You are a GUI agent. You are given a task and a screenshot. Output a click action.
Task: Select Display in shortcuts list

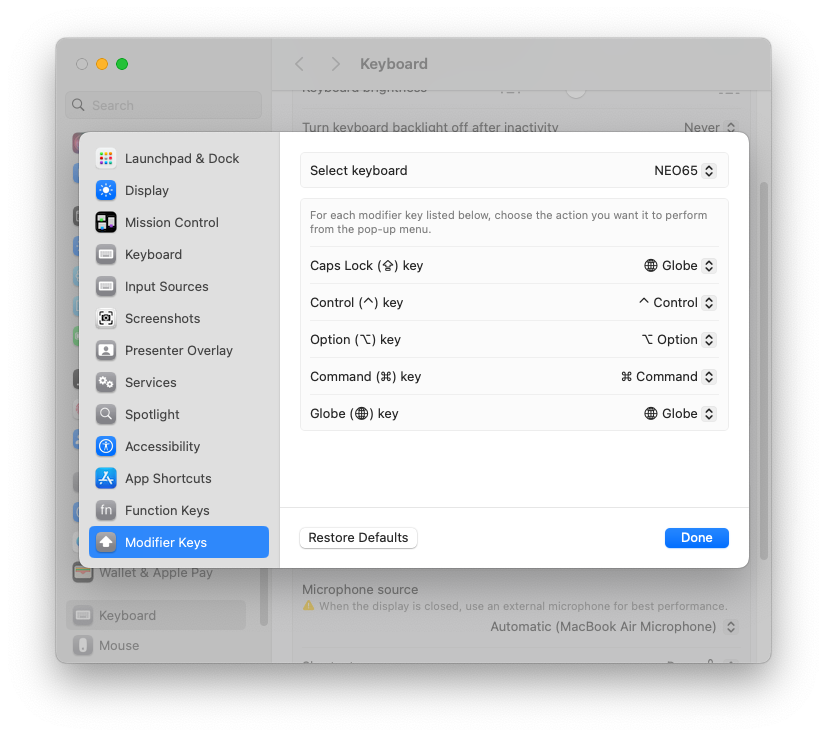[x=179, y=190]
